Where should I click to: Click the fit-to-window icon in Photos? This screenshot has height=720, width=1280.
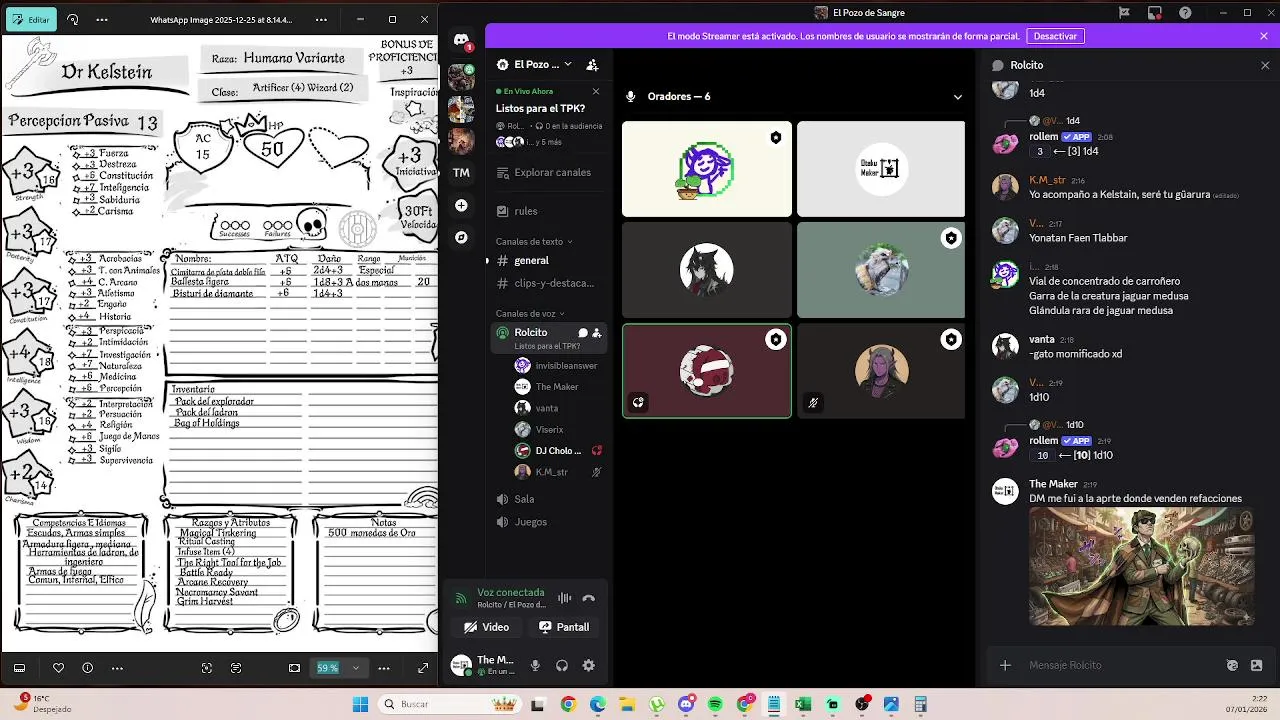[294, 668]
